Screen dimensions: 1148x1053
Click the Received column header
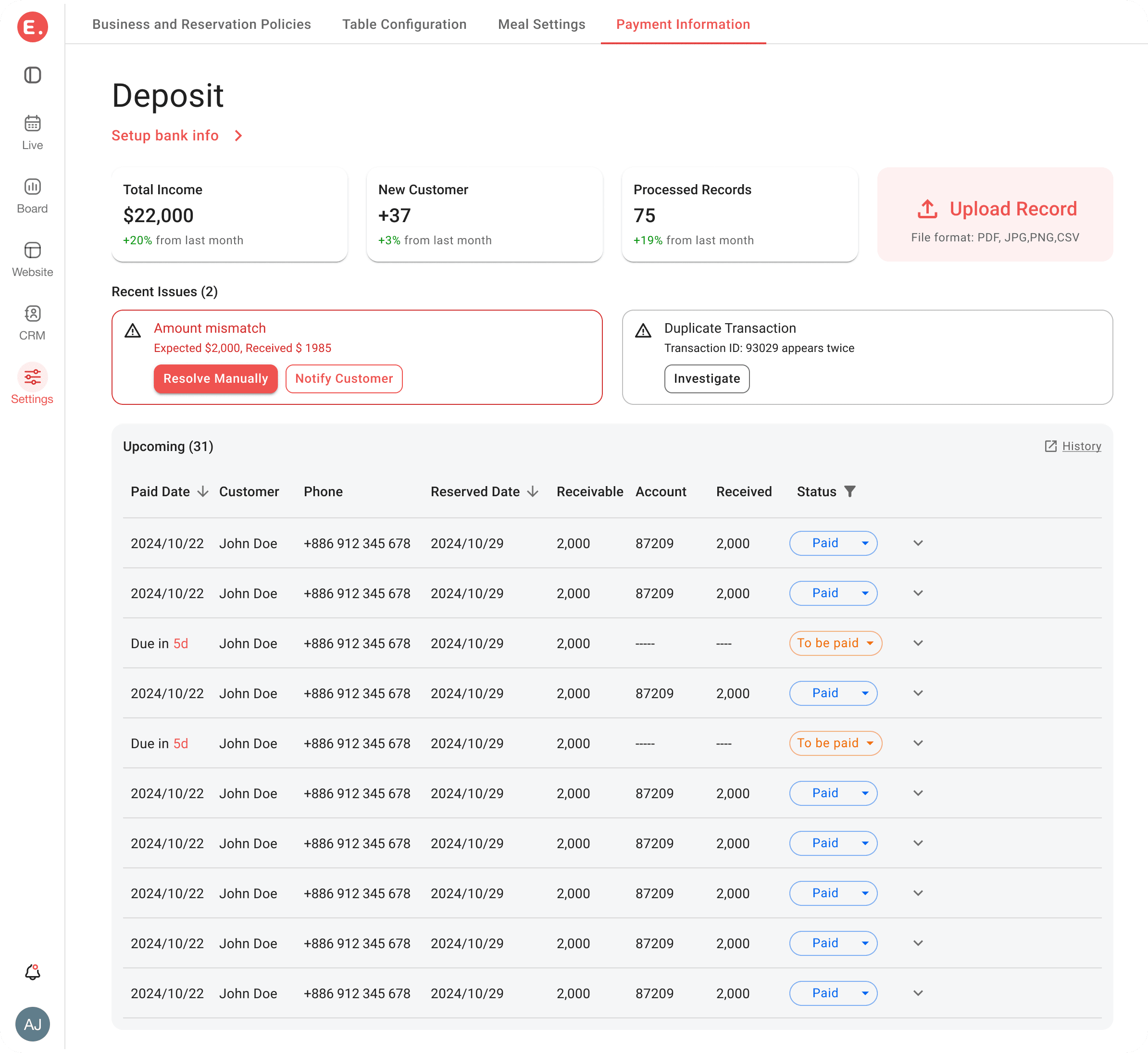coord(744,492)
